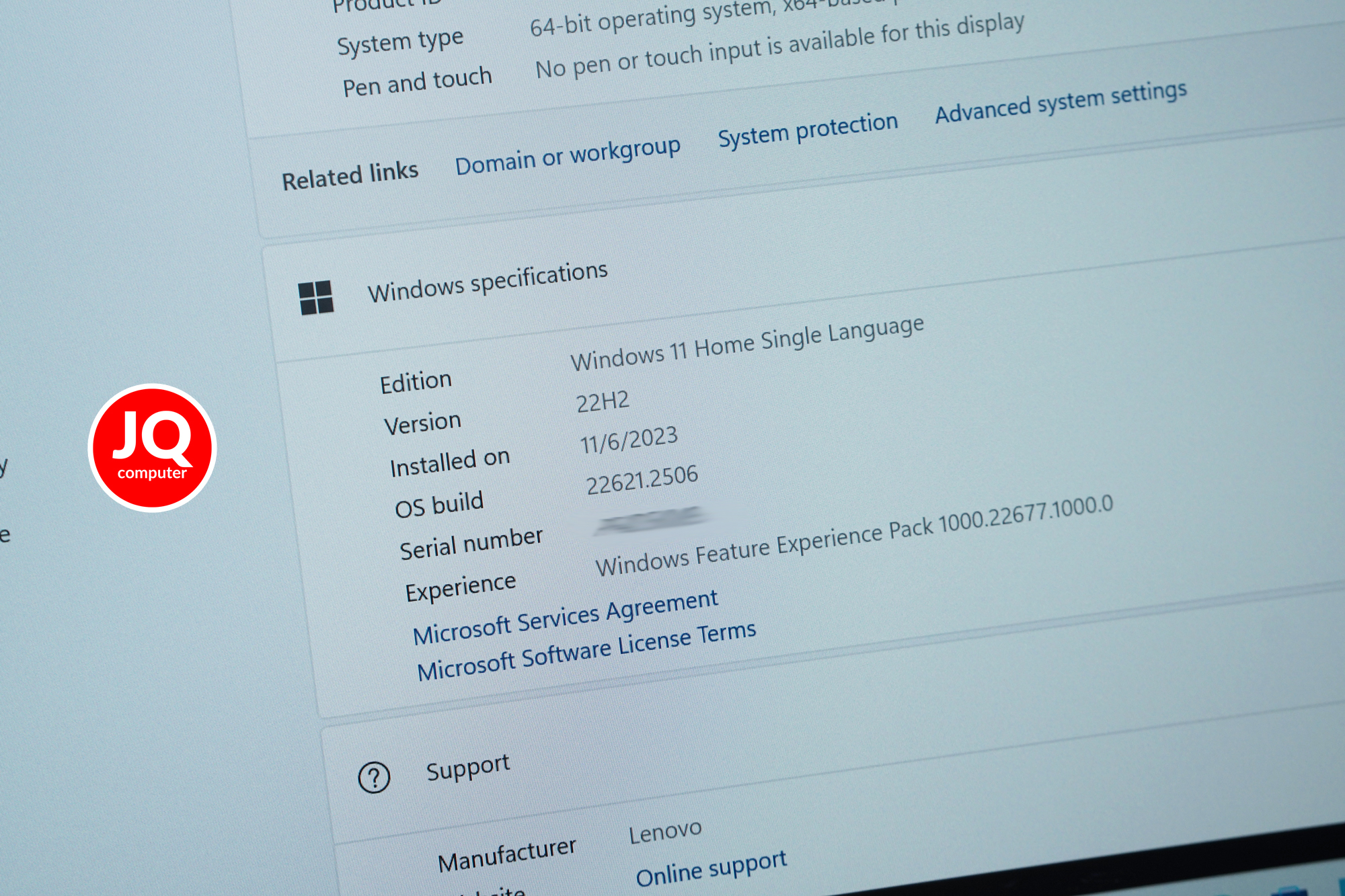Open the Lenovo Online support link

(x=711, y=868)
